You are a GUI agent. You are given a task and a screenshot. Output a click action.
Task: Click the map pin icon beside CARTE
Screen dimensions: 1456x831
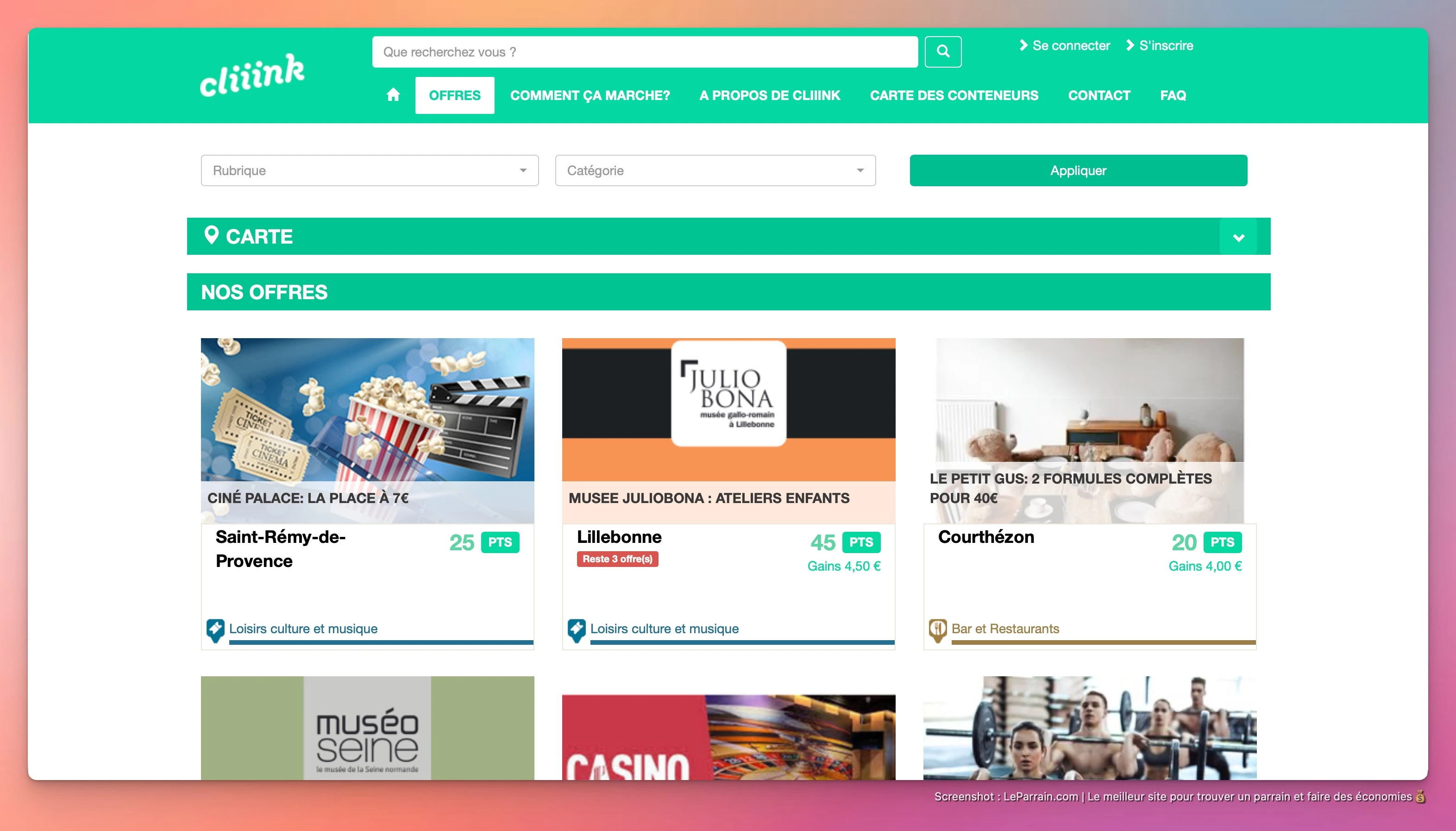211,235
